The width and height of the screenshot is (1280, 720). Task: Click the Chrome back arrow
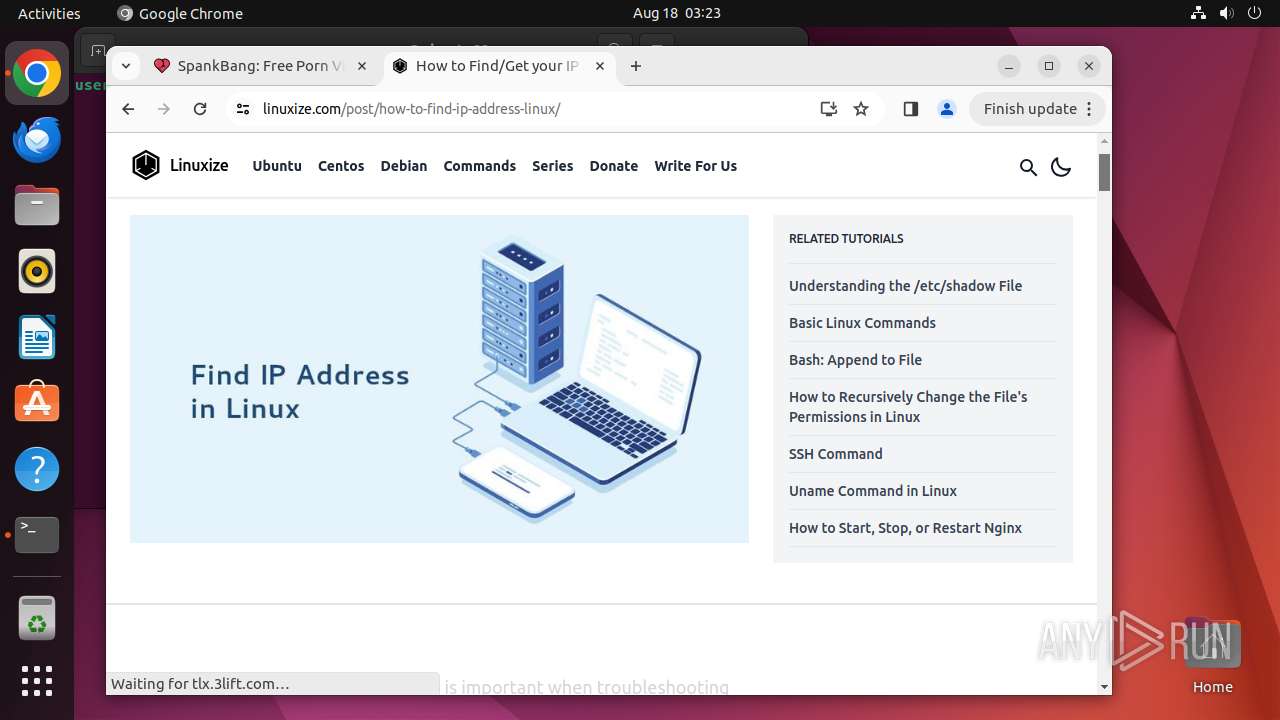(128, 109)
